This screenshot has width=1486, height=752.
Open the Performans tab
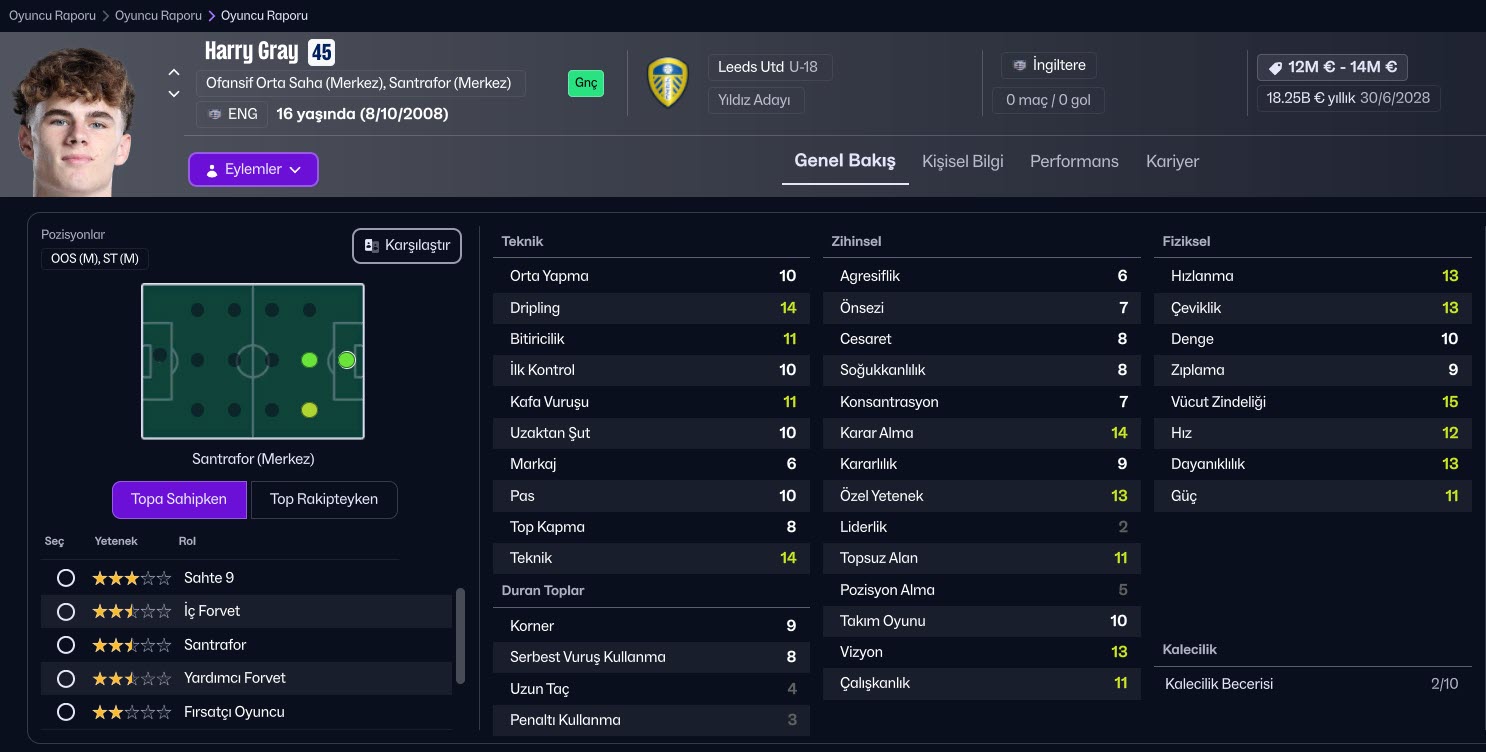click(1074, 161)
